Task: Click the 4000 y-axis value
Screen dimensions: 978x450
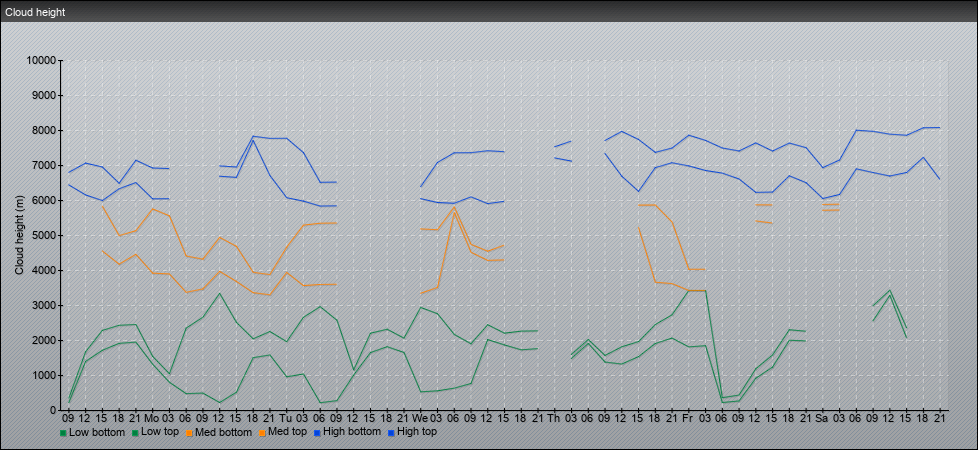Action: [x=44, y=270]
